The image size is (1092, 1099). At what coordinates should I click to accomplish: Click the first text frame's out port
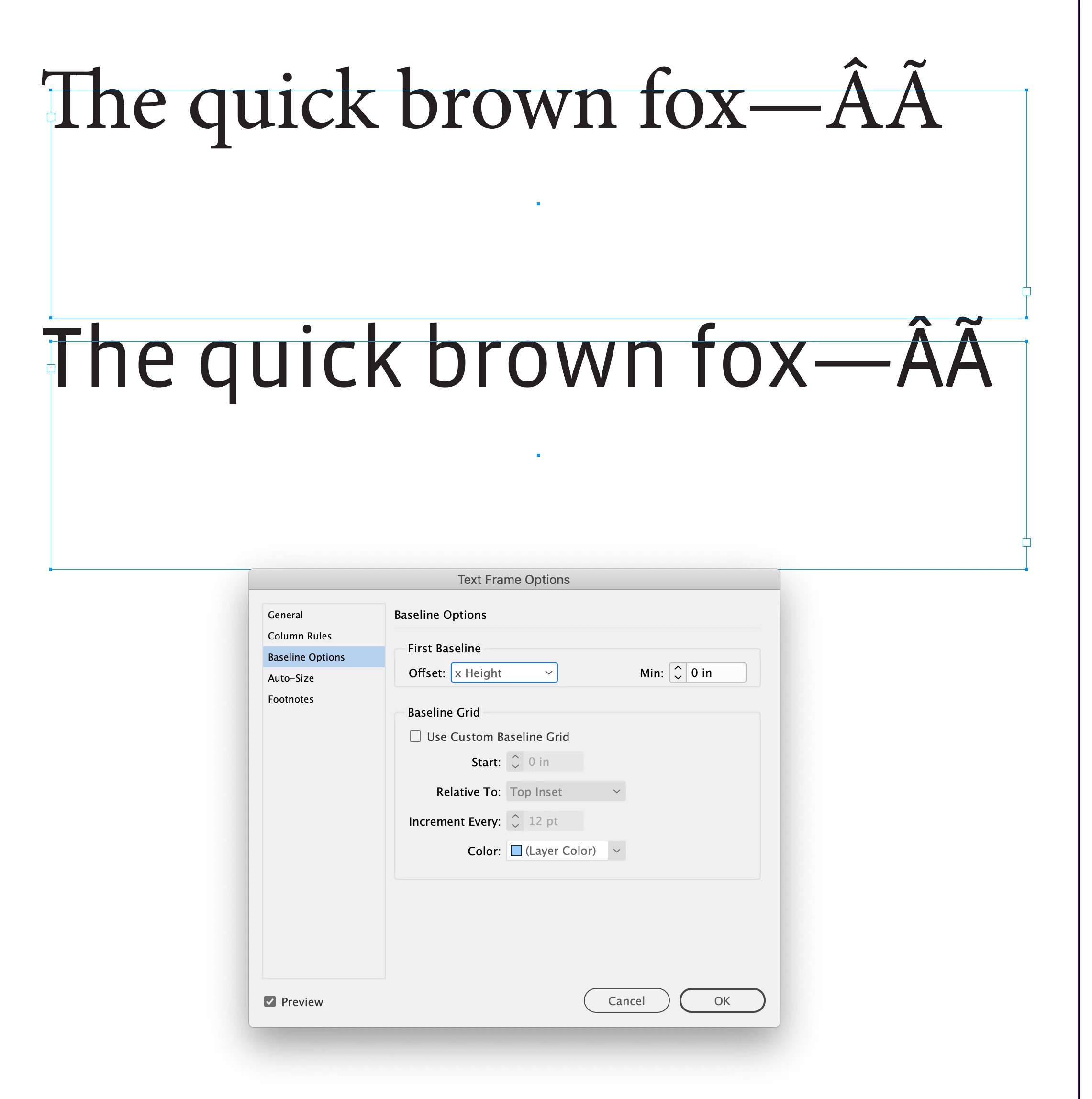point(1026,291)
